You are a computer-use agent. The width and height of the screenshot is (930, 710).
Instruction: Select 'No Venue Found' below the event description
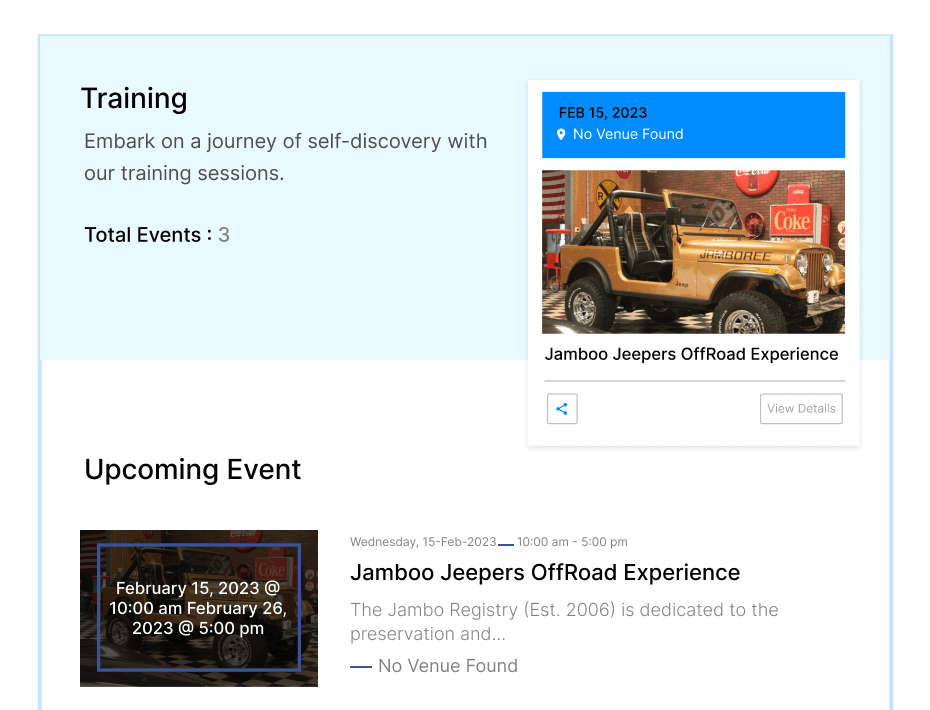(x=447, y=666)
